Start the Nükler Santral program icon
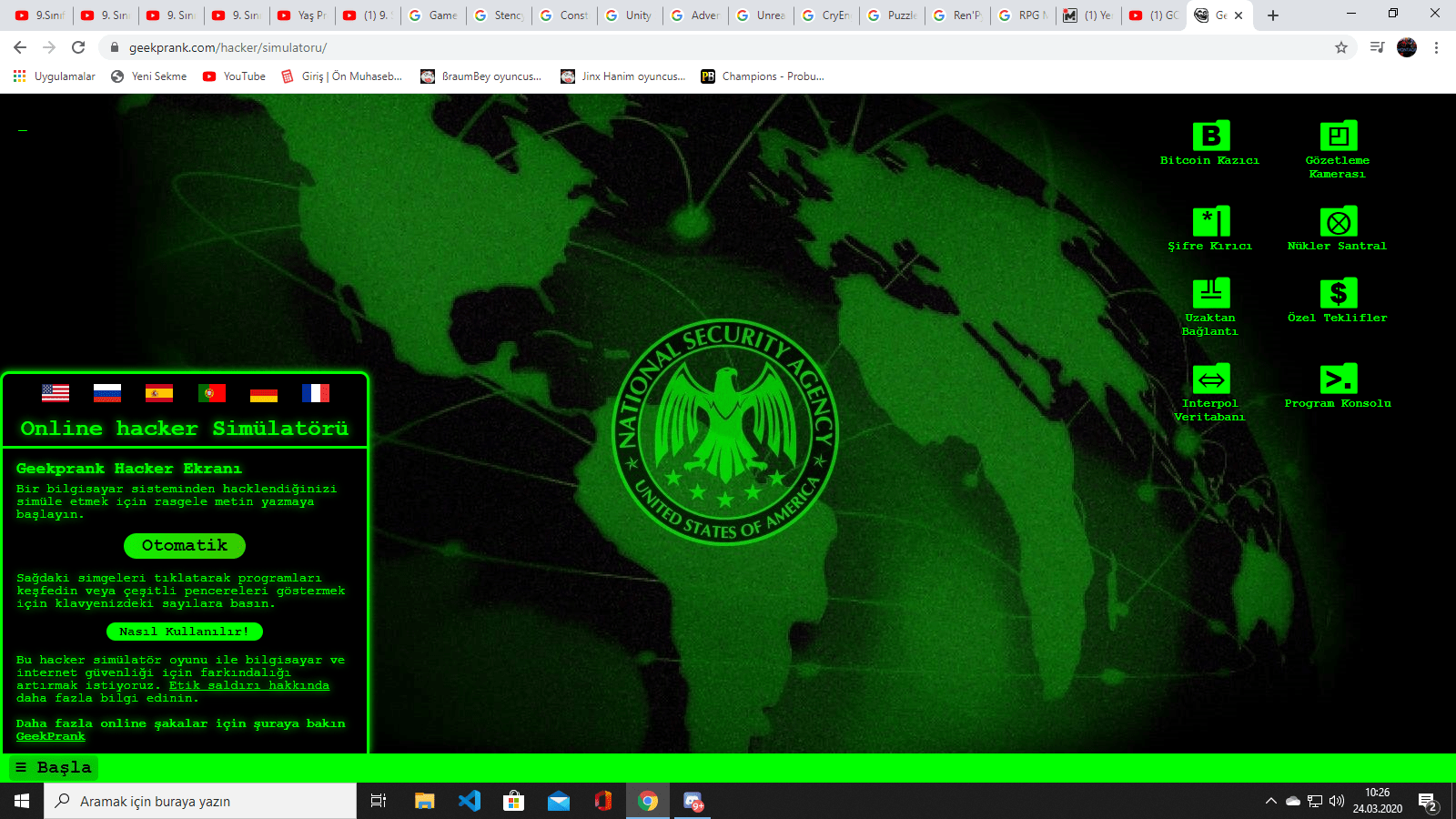Viewport: 1456px width, 819px height. click(1338, 221)
